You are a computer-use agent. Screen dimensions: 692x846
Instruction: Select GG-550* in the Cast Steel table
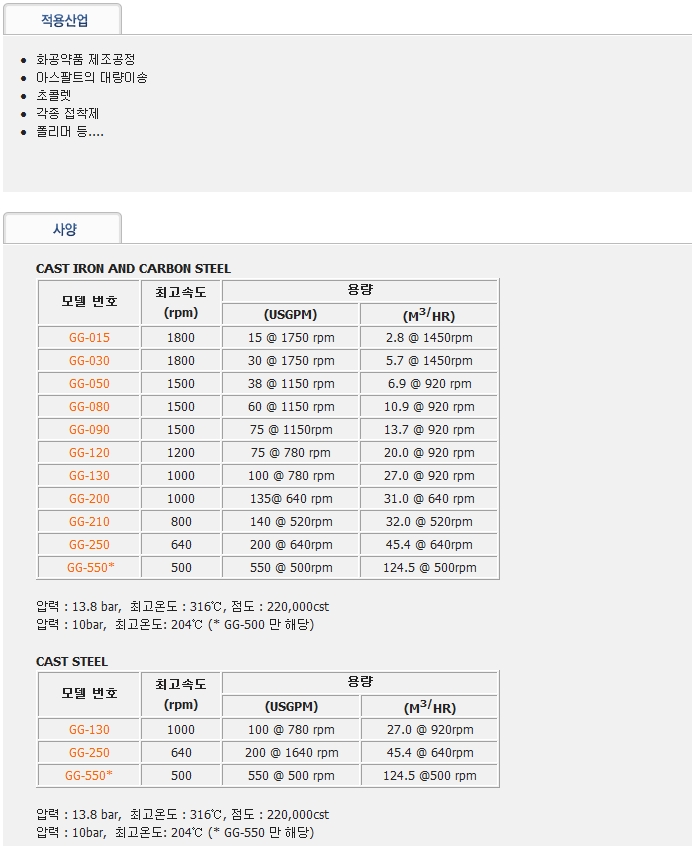(x=89, y=776)
